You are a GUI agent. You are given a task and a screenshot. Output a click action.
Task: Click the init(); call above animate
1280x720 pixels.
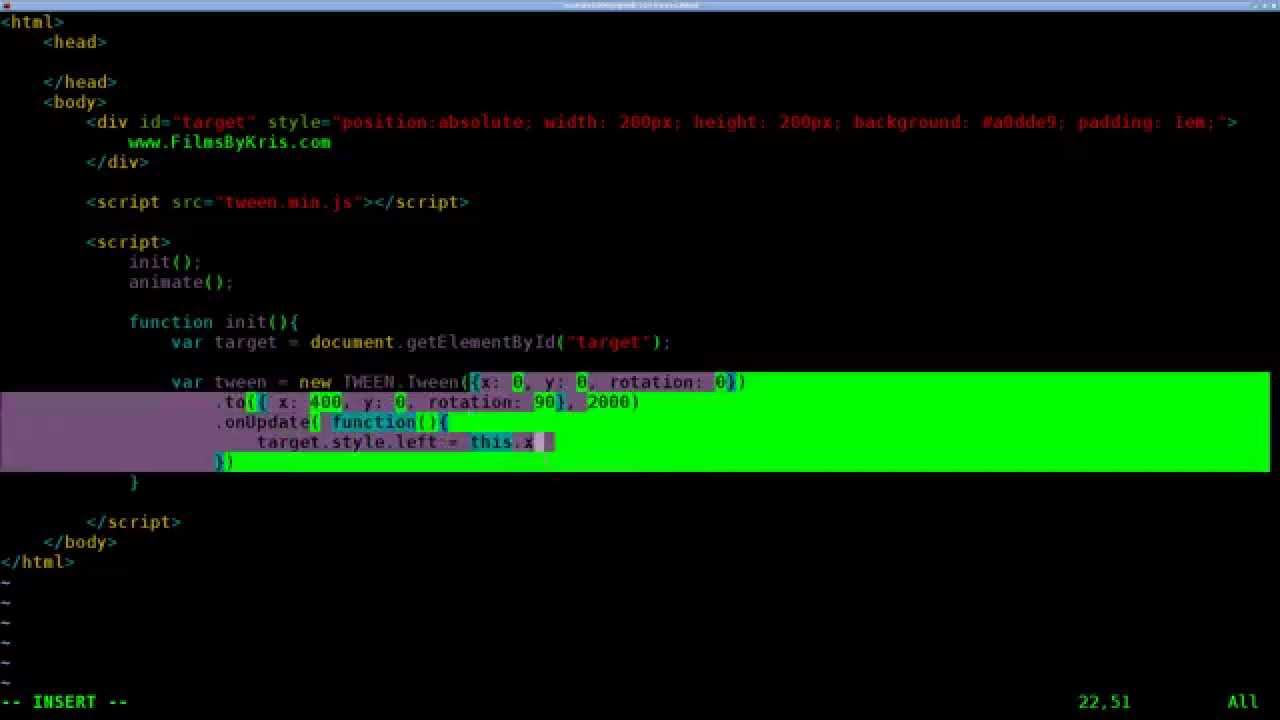point(165,262)
